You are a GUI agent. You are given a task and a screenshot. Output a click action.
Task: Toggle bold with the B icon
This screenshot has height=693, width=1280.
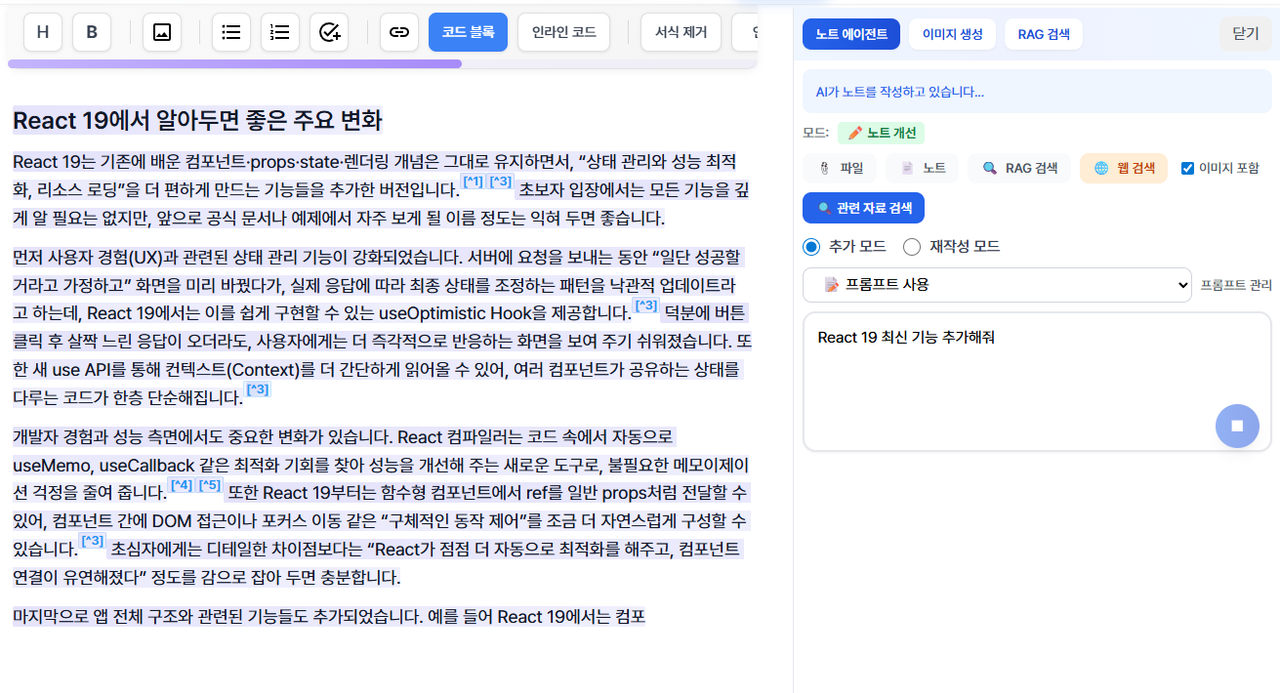tap(91, 31)
